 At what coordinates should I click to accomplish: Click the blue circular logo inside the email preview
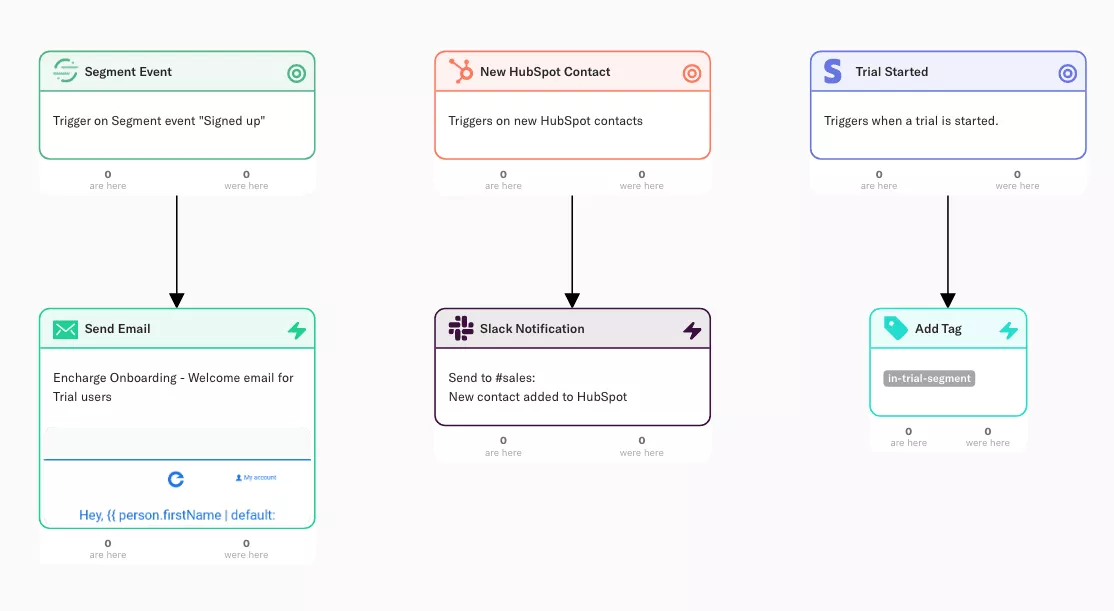(x=176, y=479)
